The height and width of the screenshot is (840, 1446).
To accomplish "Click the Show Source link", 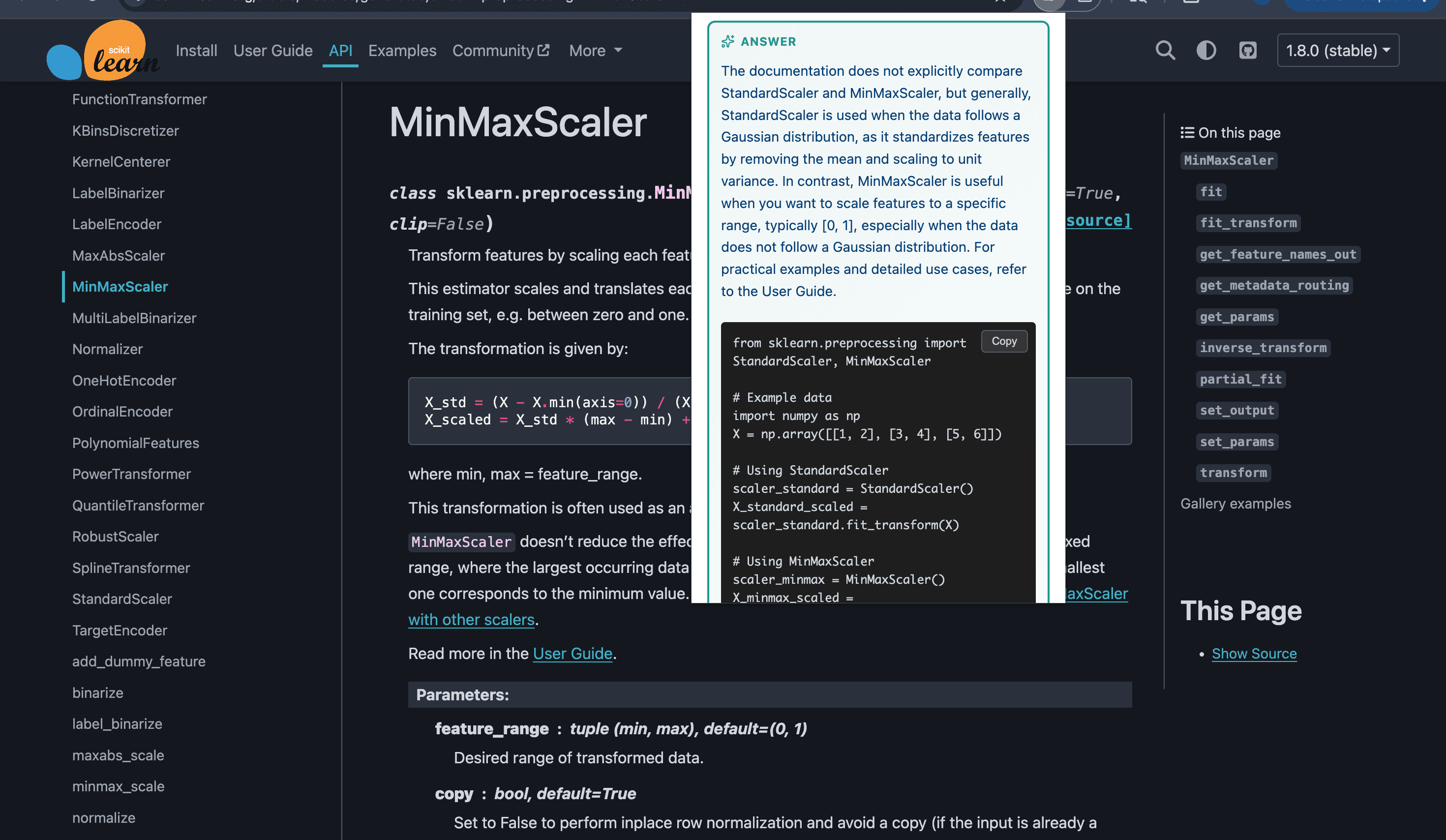I will (1254, 653).
